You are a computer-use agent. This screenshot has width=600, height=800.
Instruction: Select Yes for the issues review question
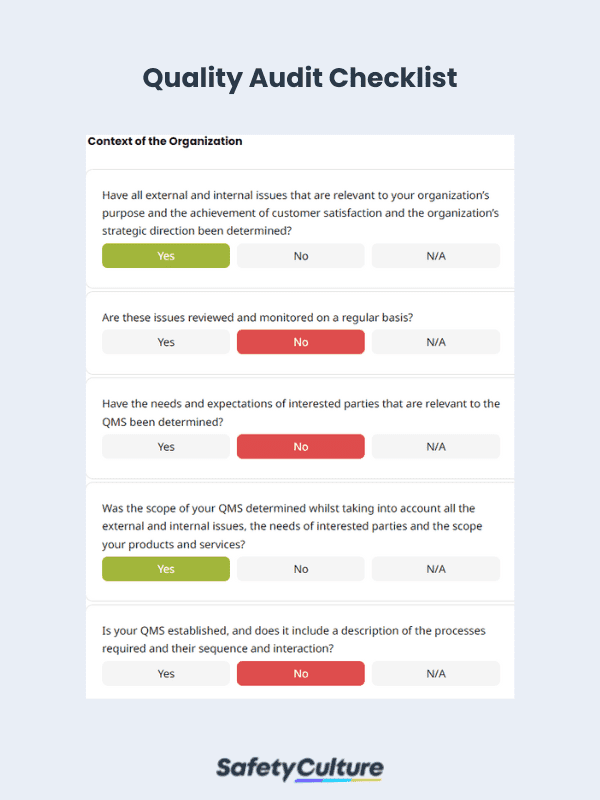pos(165,341)
